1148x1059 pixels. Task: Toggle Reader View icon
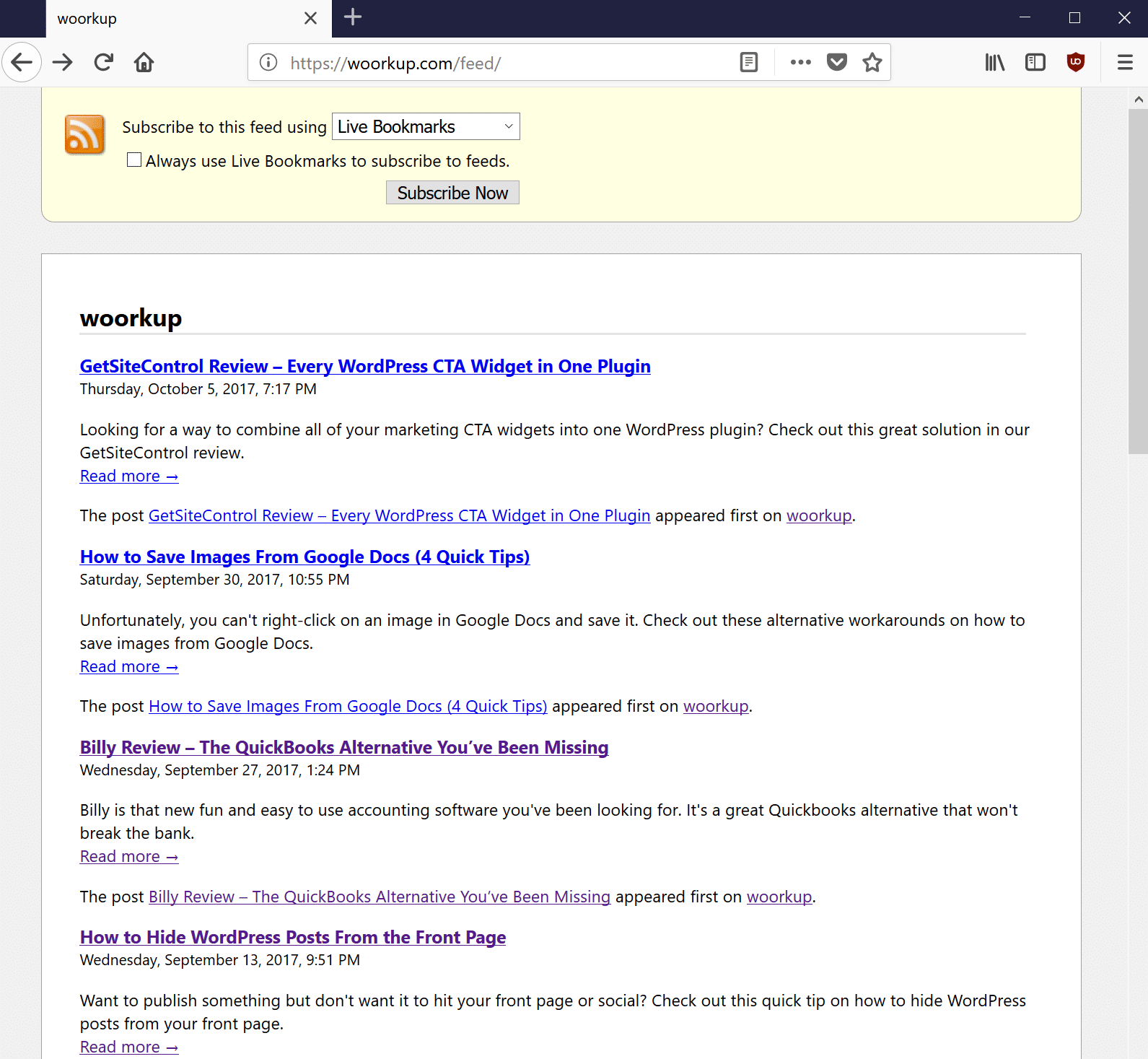(749, 63)
